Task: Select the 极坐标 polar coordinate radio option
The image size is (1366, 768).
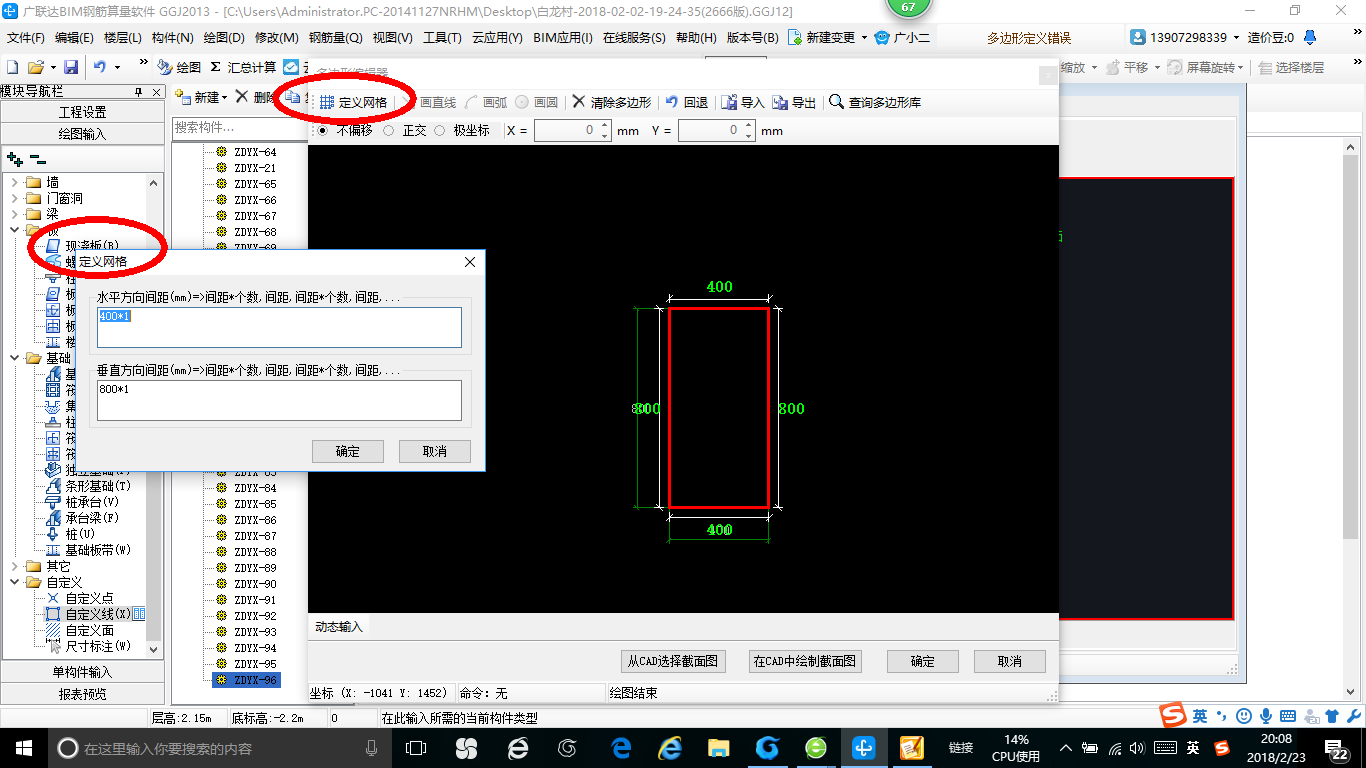Action: coord(439,131)
